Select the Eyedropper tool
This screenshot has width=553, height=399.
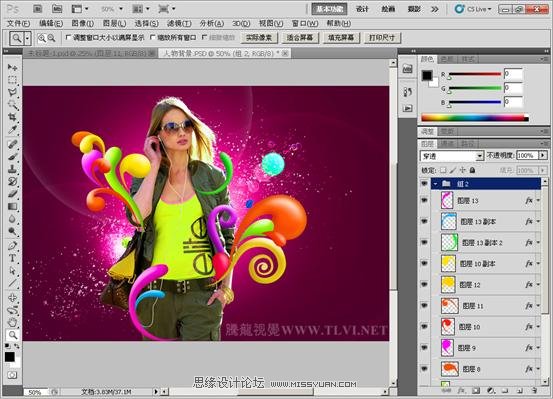(x=12, y=129)
